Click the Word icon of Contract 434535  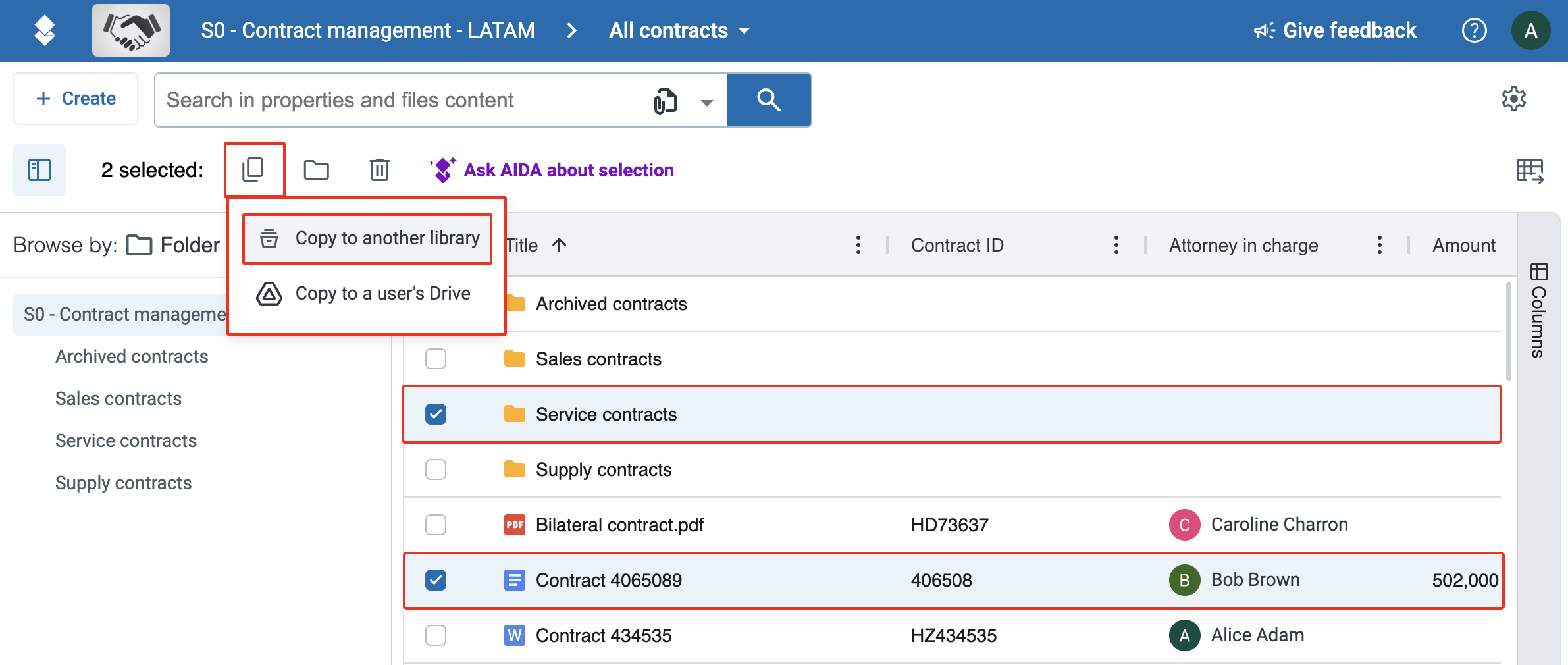515,635
